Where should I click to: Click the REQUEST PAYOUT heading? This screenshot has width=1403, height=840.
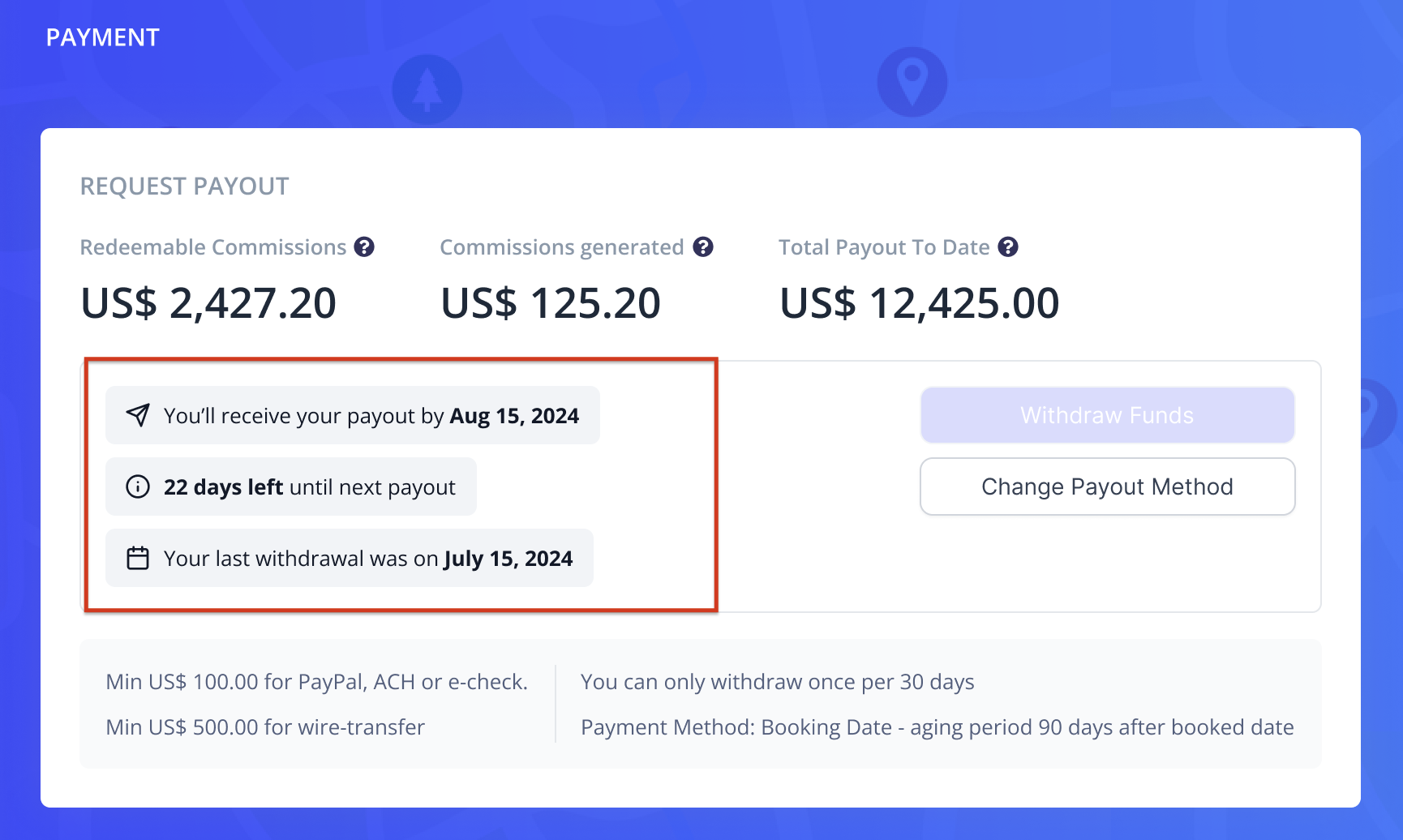tap(184, 186)
